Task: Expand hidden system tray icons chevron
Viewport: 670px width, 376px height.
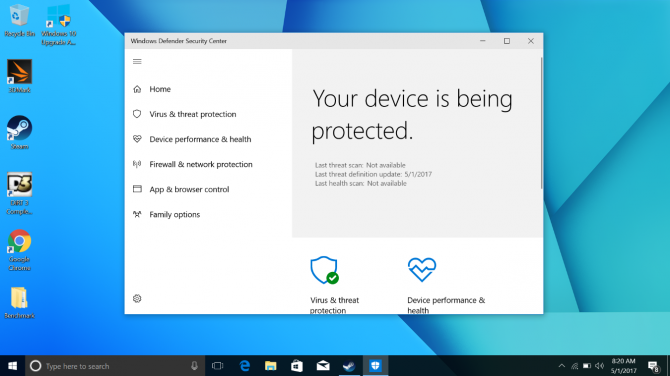Action: 562,366
